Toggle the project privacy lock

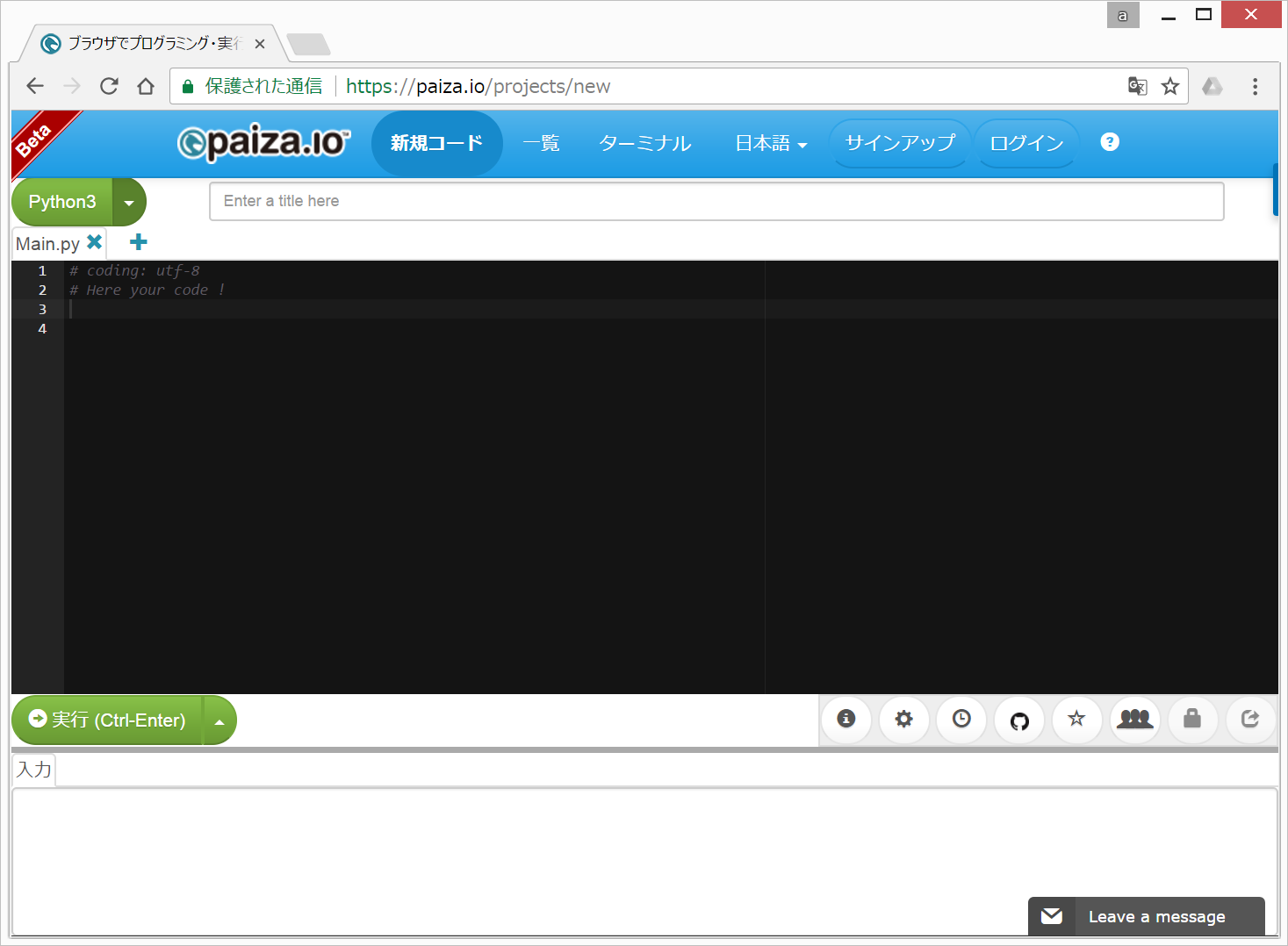1192,720
